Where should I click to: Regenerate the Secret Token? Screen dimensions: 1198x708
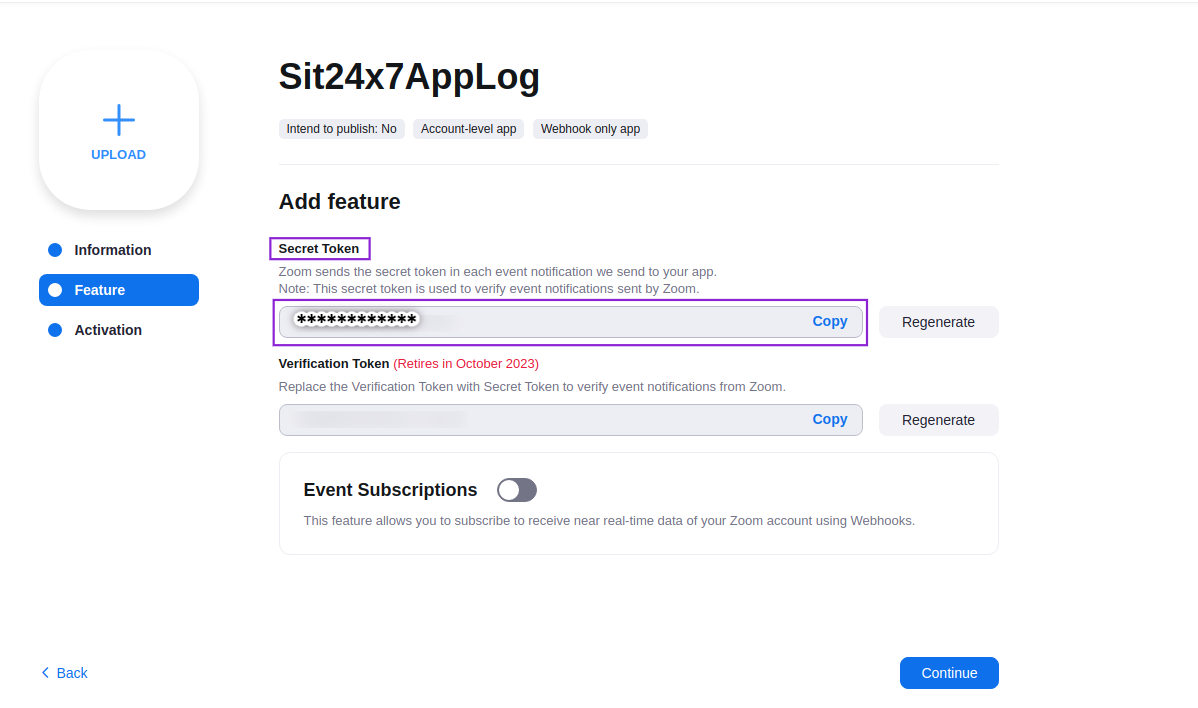click(938, 322)
